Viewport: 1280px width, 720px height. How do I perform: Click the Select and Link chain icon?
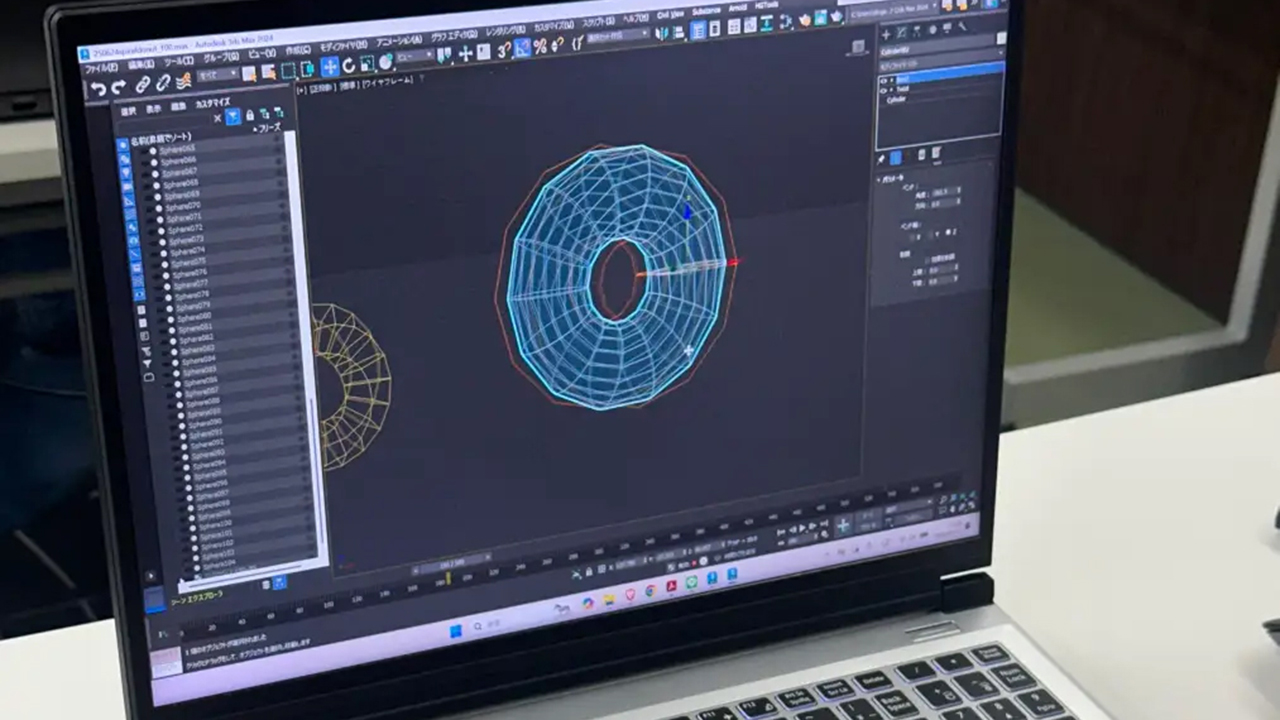(x=142, y=86)
